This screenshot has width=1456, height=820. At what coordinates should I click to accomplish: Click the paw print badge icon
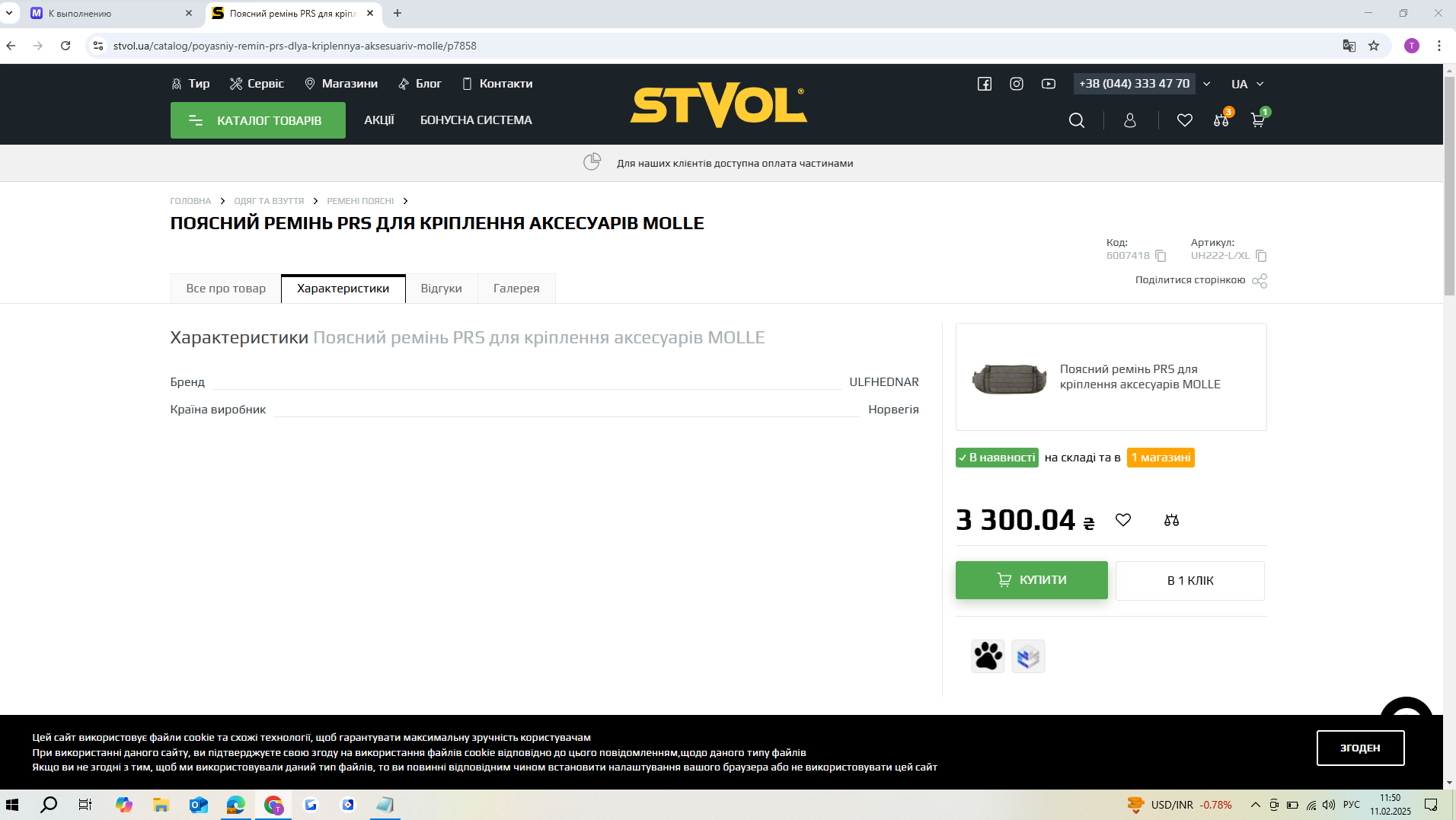988,656
